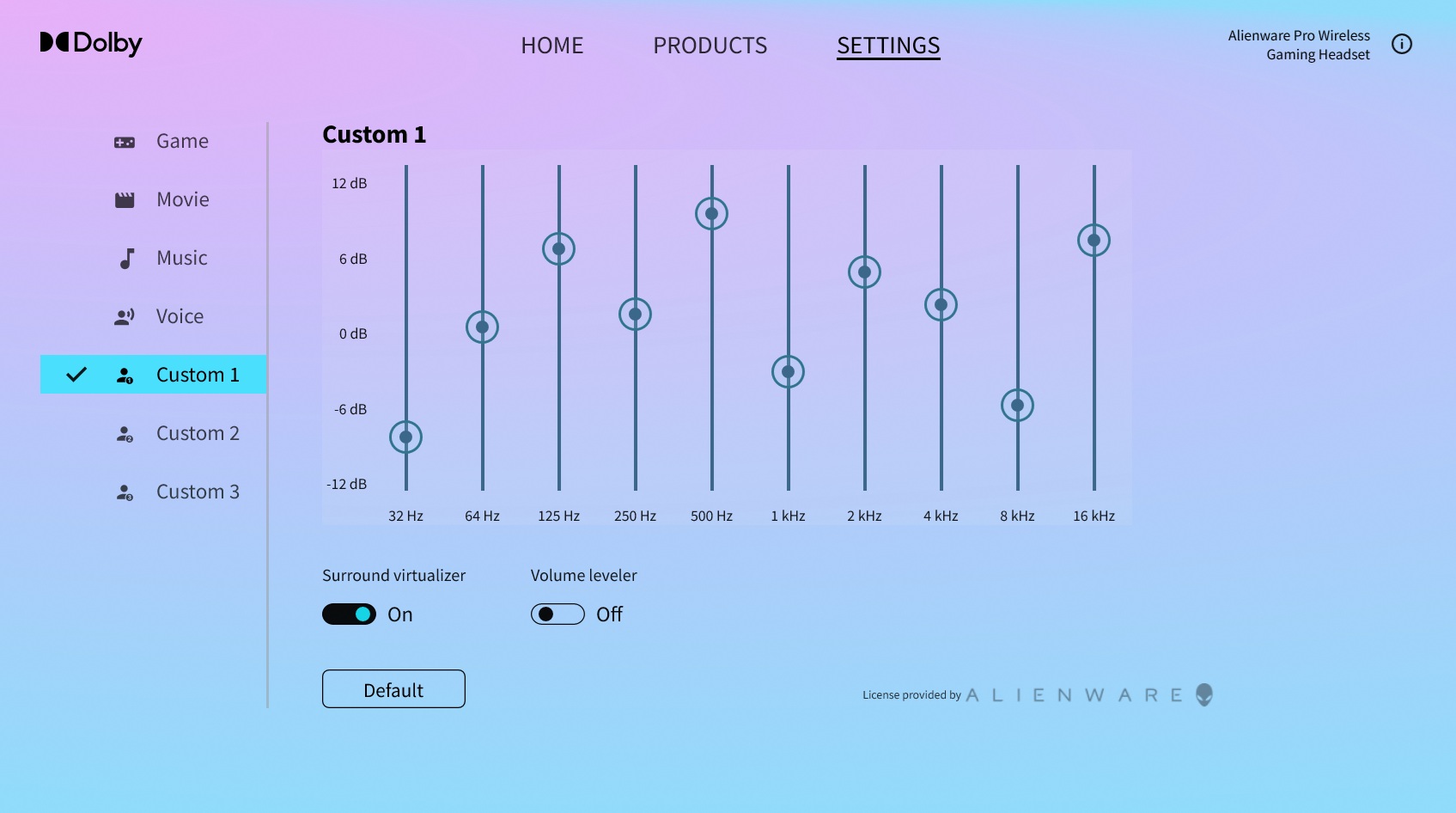
Task: Click the 16 kHz slider handle
Action: click(1094, 241)
